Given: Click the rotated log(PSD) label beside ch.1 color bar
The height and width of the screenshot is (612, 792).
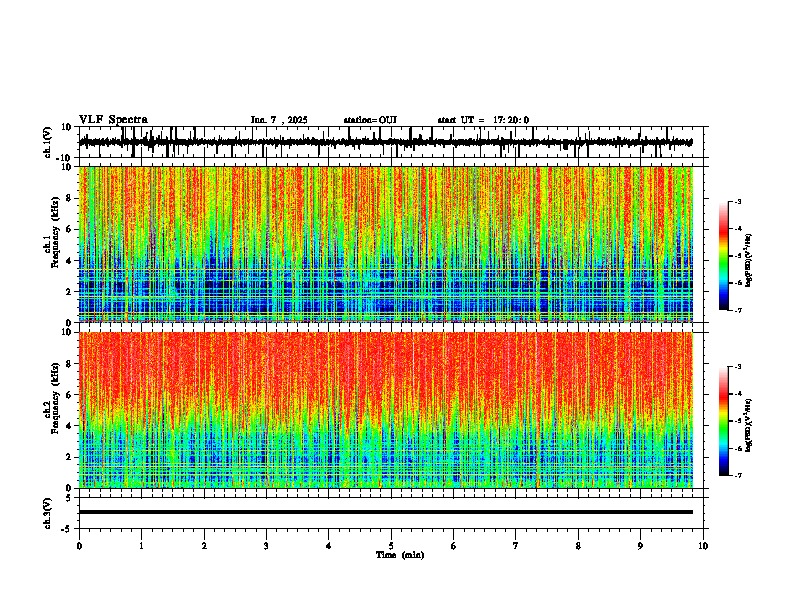Looking at the screenshot, I should [x=748, y=260].
